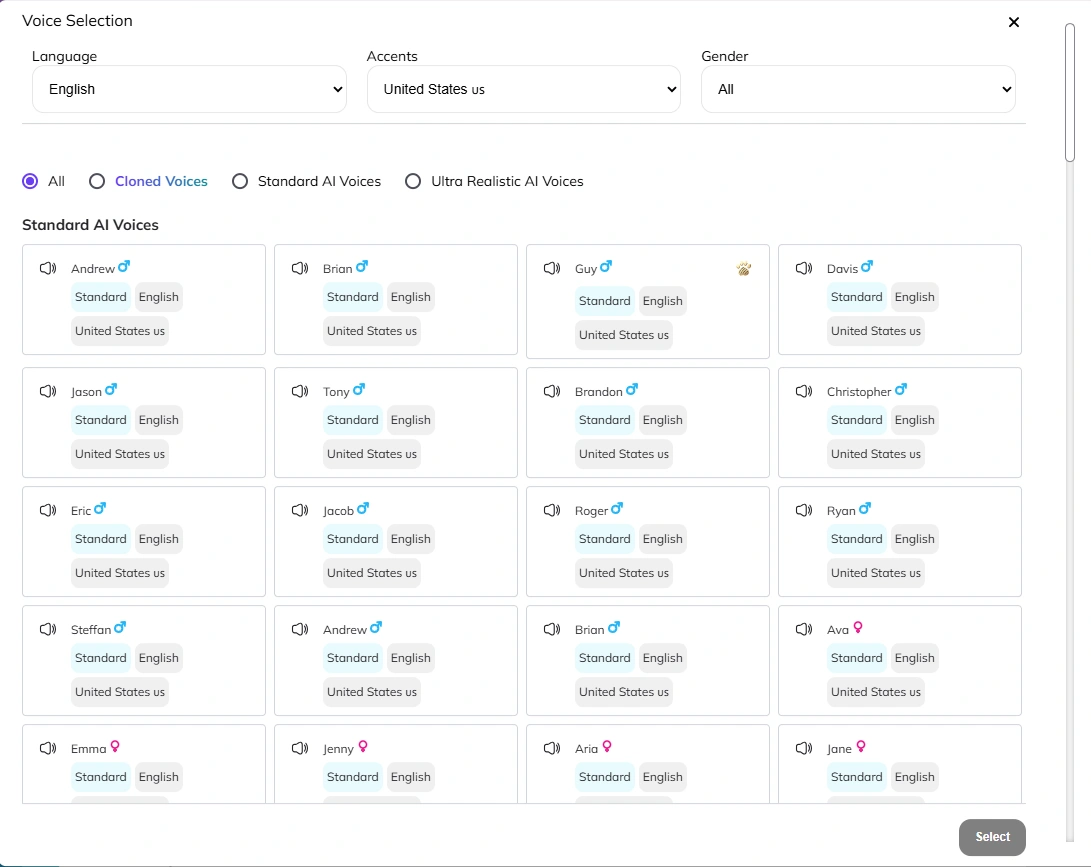Click the English tag on Emma's card
The width and height of the screenshot is (1091, 867).
(159, 777)
